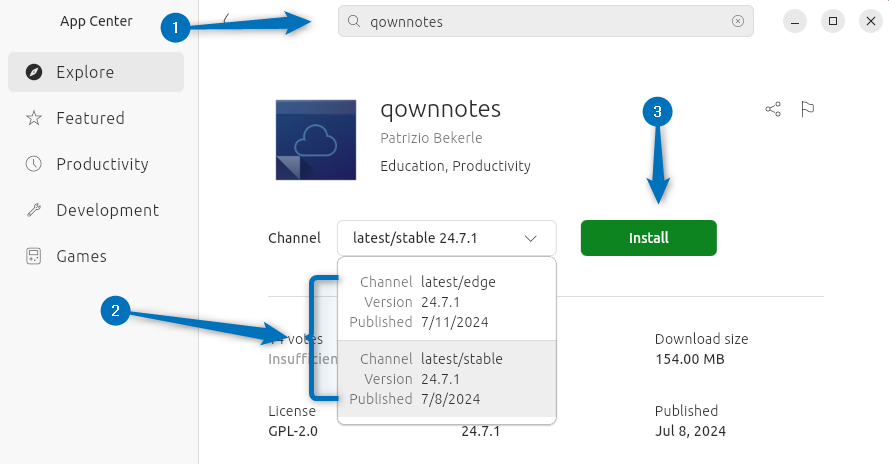Click the Download size label
This screenshot has width=889, height=464.
(x=701, y=339)
